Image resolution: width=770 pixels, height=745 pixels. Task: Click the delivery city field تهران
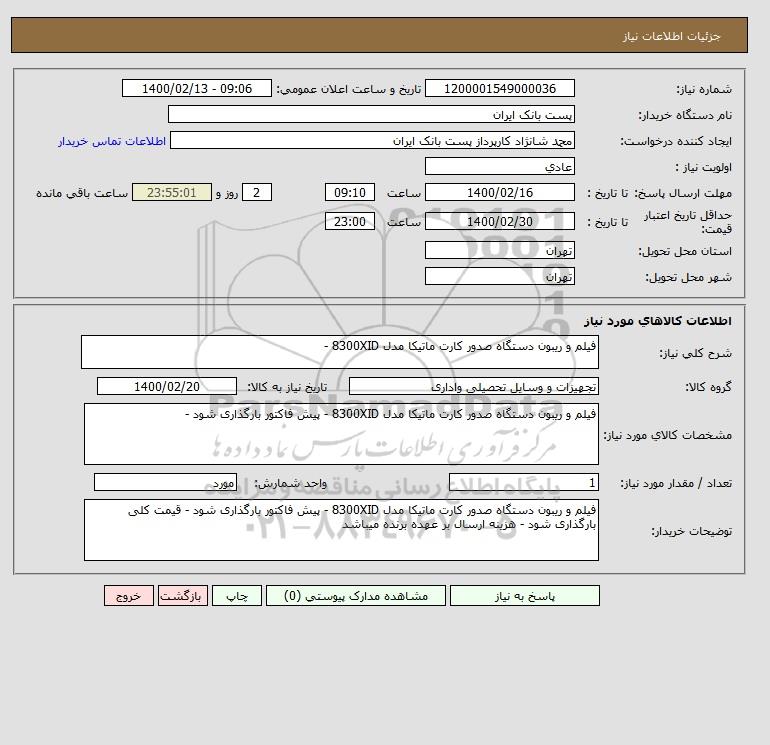[x=499, y=276]
